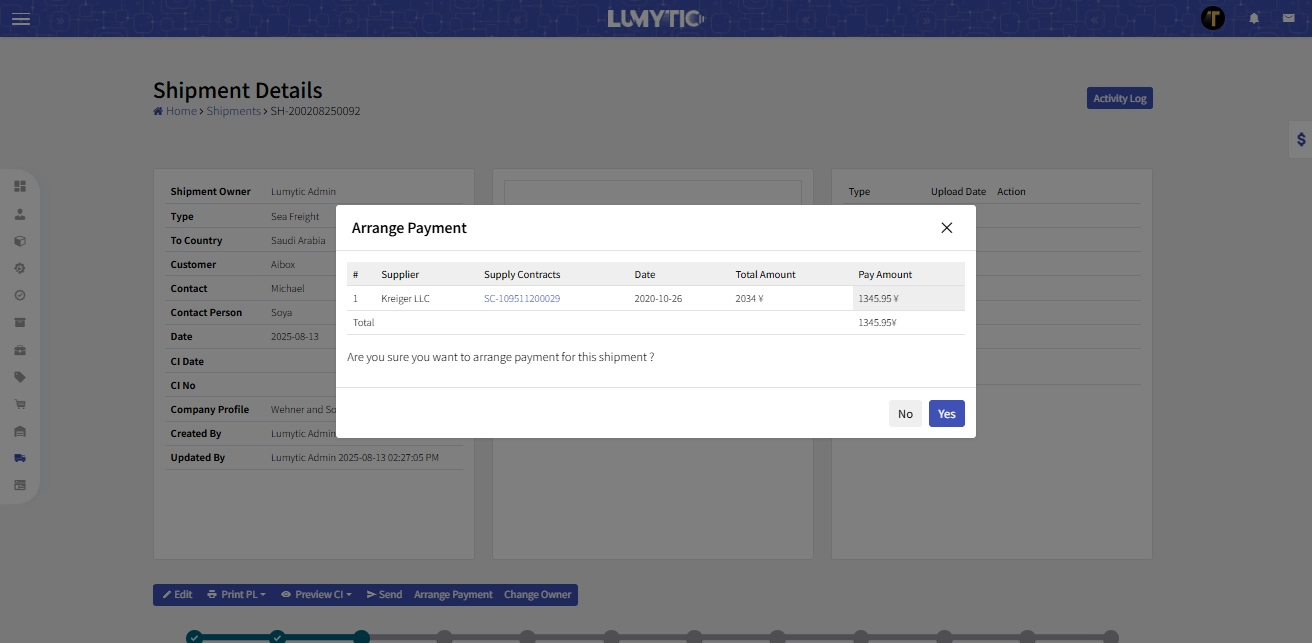Navigate to Shipments via breadcrumb
The image size is (1312, 643).
coord(233,110)
